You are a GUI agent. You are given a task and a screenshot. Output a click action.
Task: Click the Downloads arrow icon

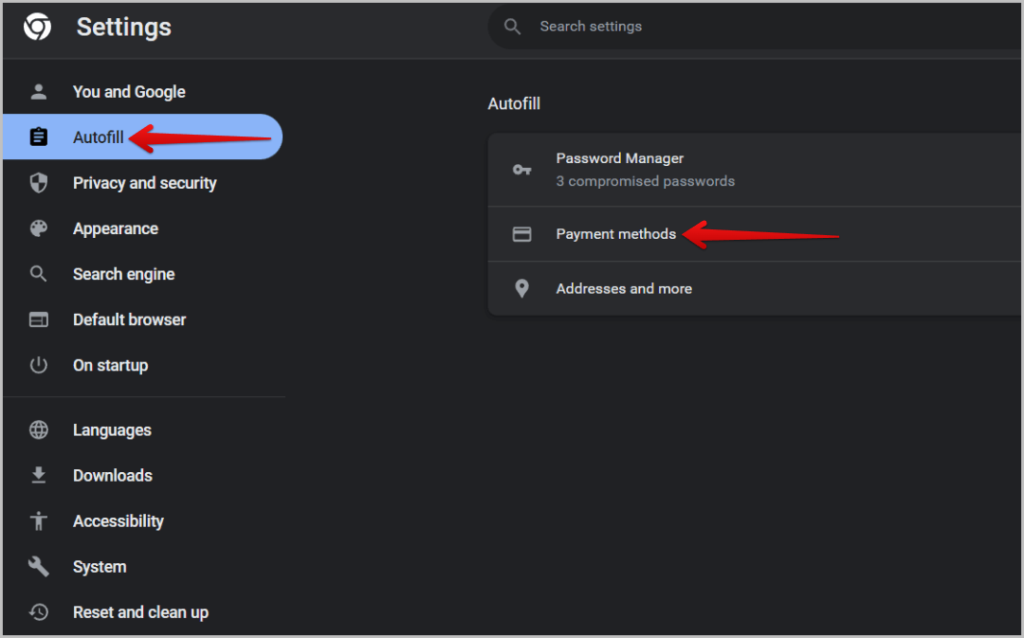point(39,475)
